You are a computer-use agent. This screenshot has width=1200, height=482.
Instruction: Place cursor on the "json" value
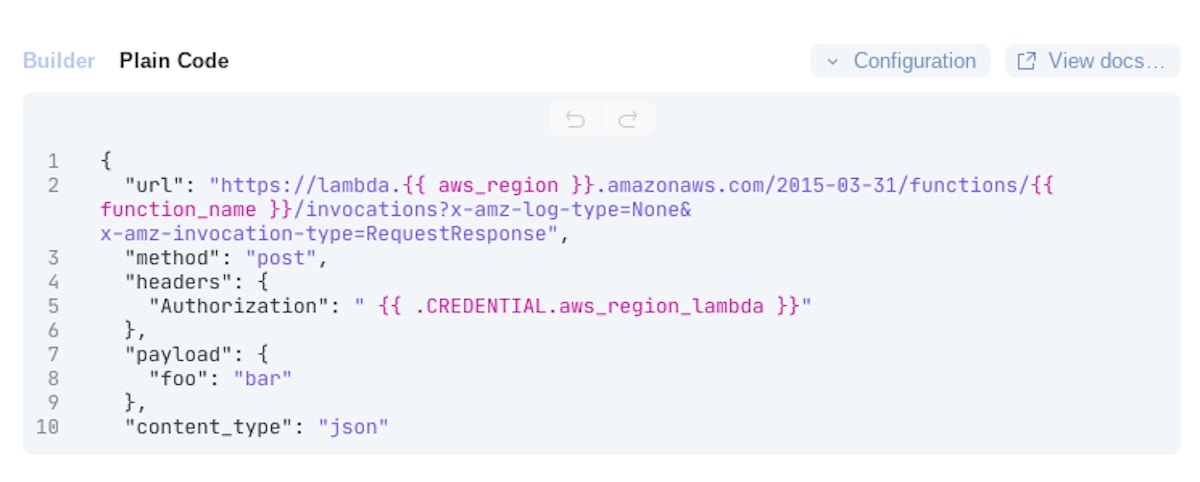tap(353, 427)
